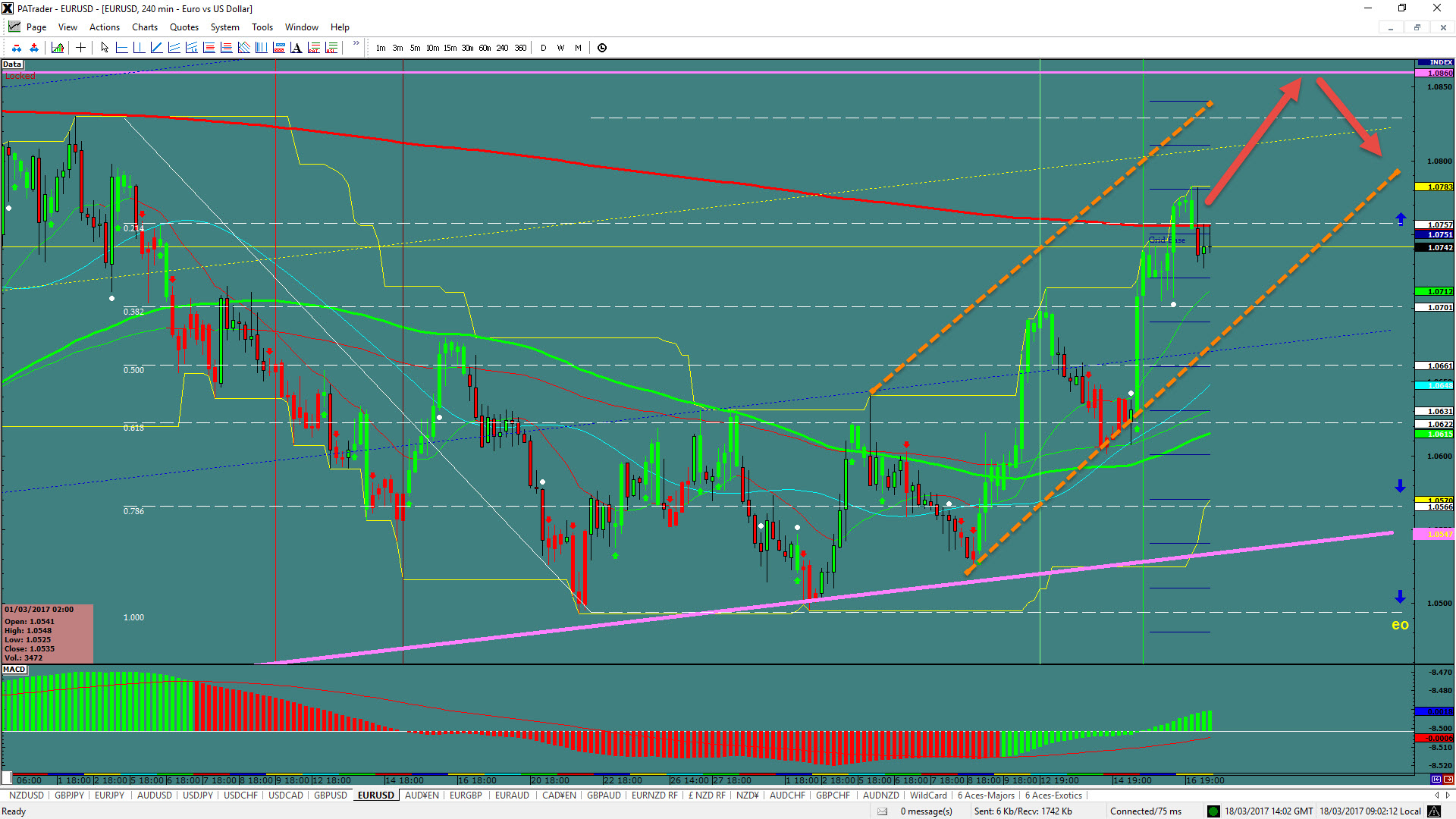This screenshot has width=1456, height=819.
Task: Open the chart studies icon
Action: 58,48
